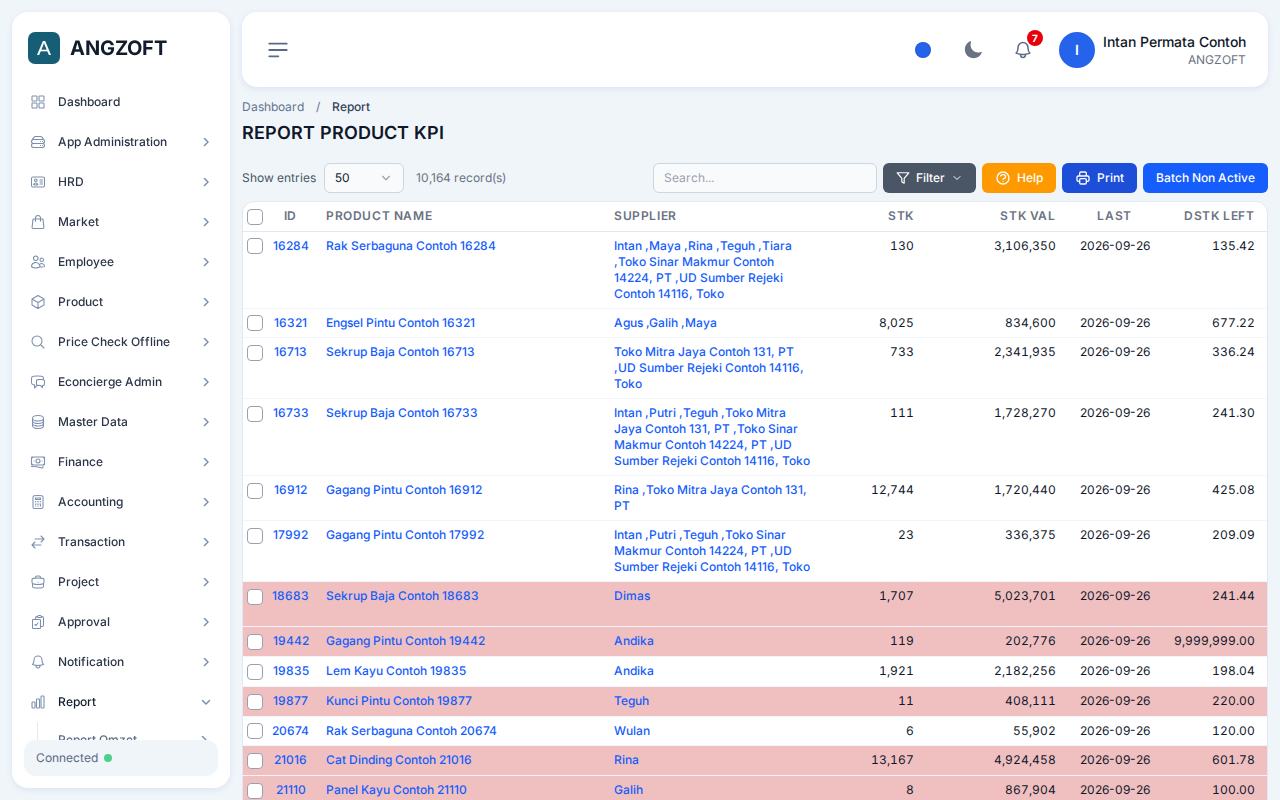Click the blue theme color dot
Viewport: 1280px width, 800px height.
[923, 50]
